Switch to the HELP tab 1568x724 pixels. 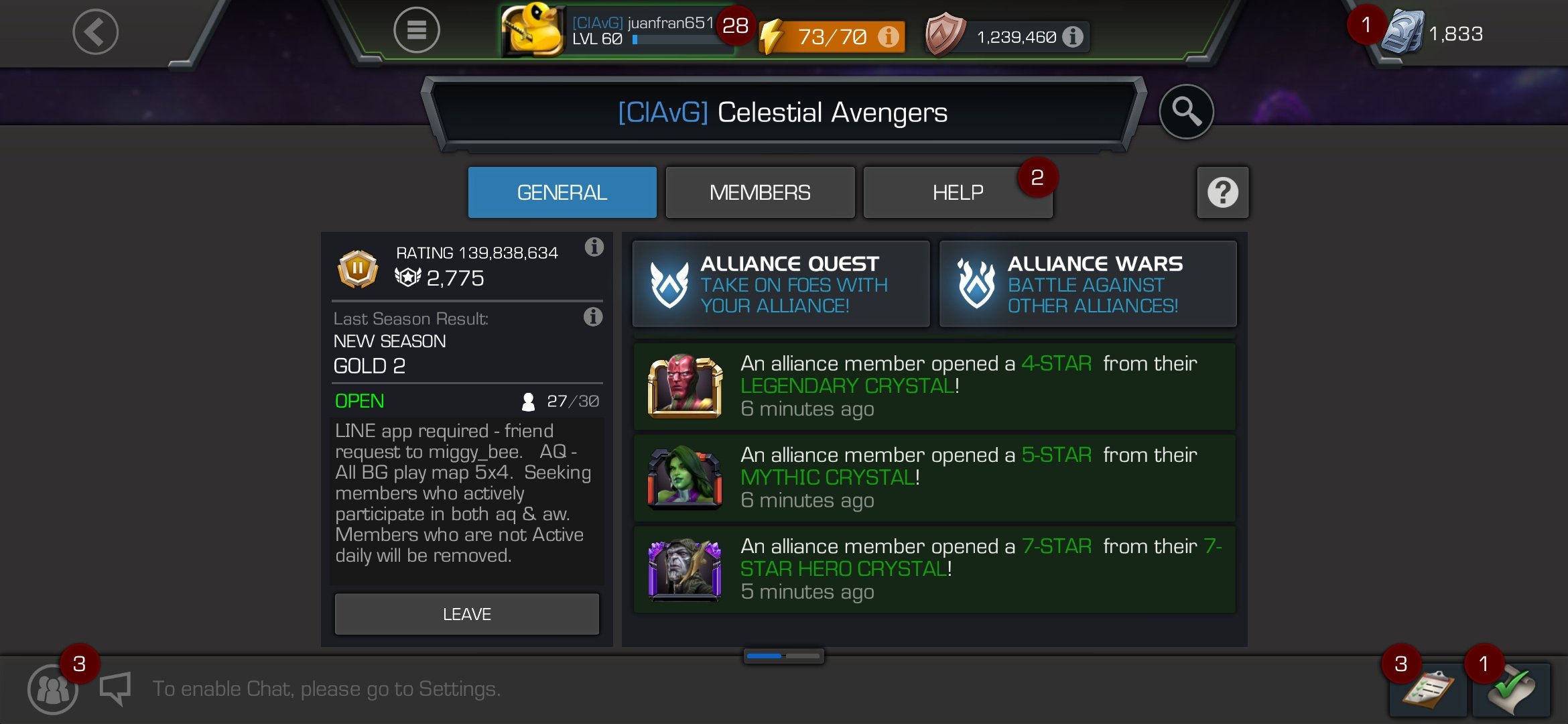[x=958, y=193]
